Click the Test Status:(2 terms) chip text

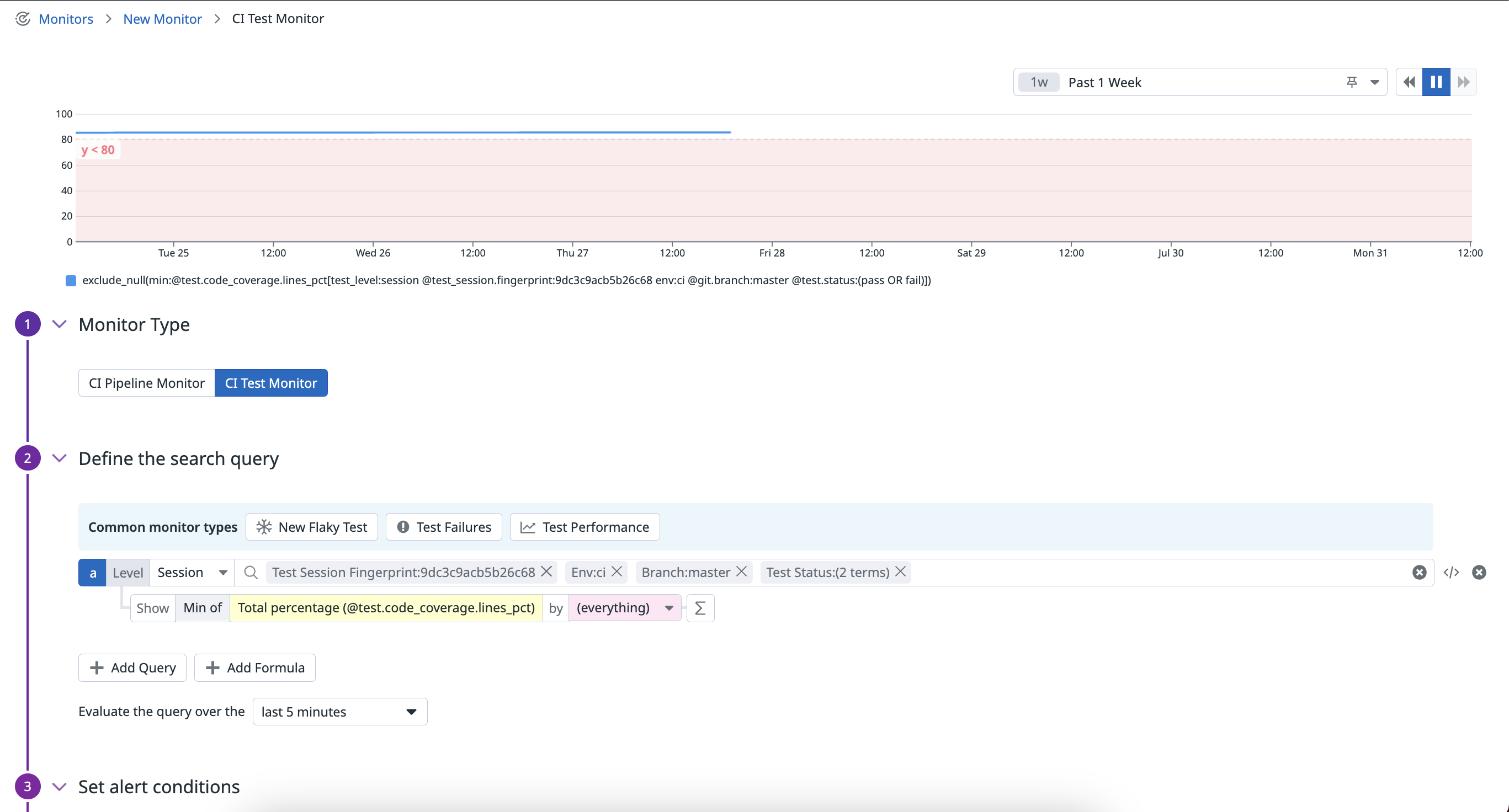pos(827,573)
